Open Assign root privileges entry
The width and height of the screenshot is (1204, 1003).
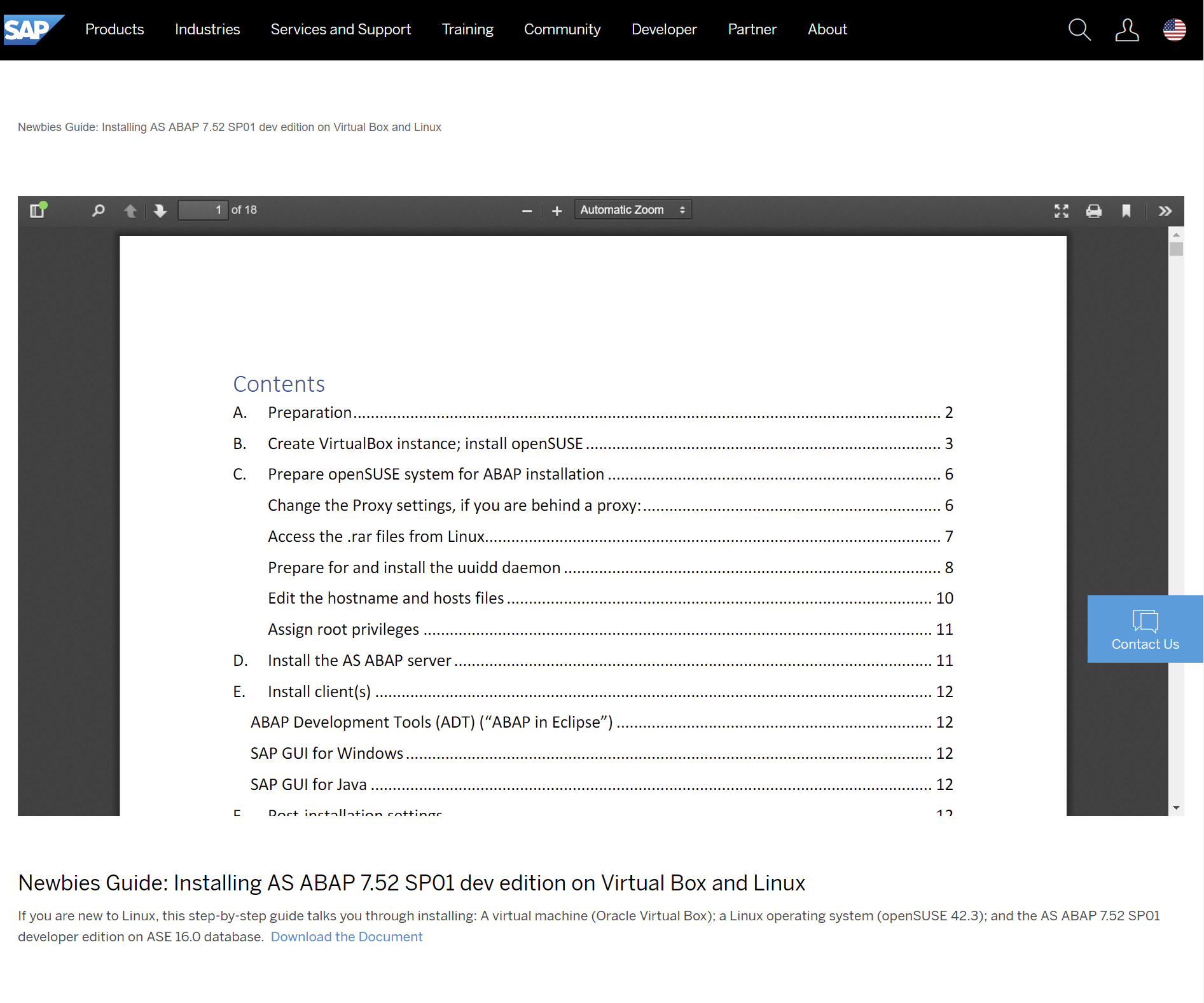(x=611, y=630)
